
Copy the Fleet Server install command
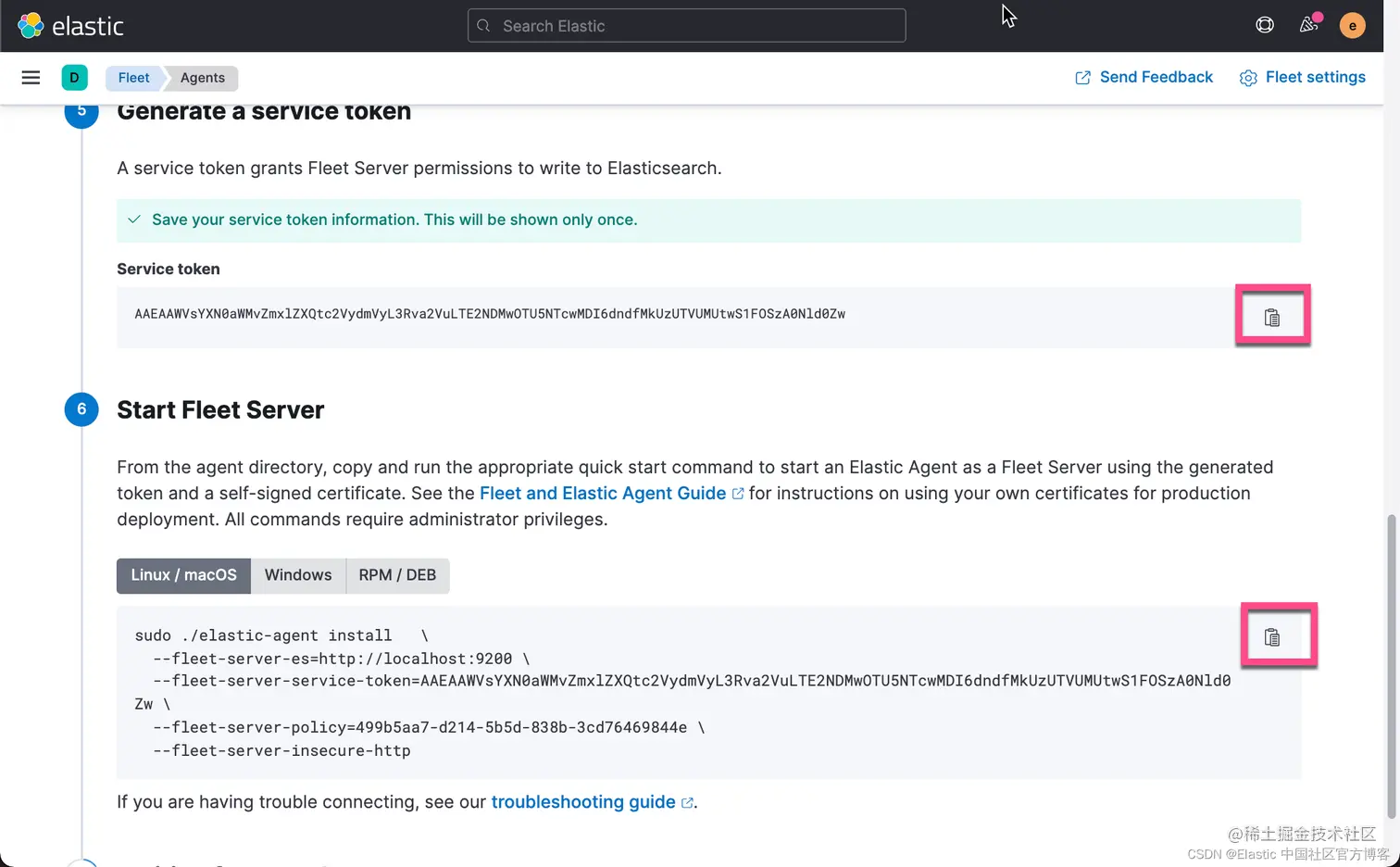pyautogui.click(x=1272, y=637)
